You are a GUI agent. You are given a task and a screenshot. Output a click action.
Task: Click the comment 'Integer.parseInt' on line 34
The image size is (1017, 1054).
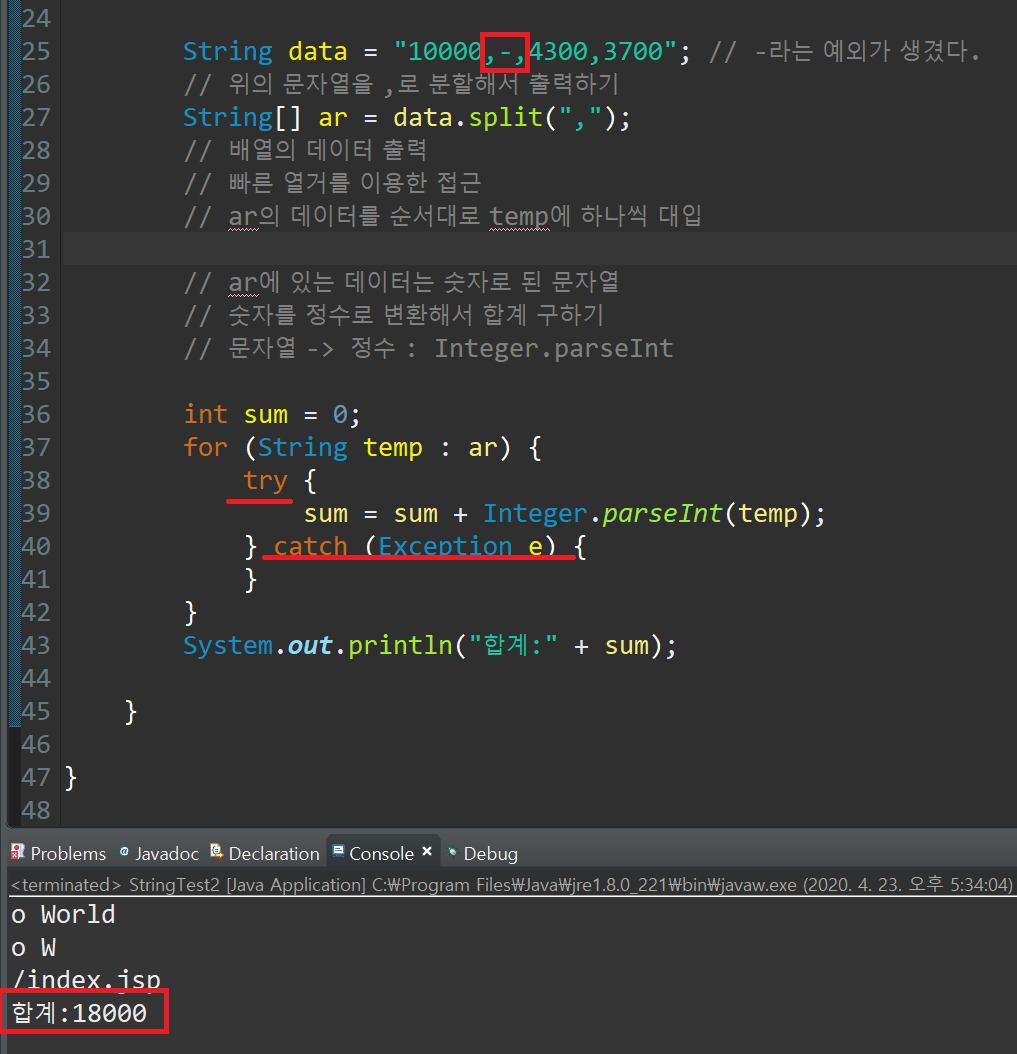[x=553, y=348]
